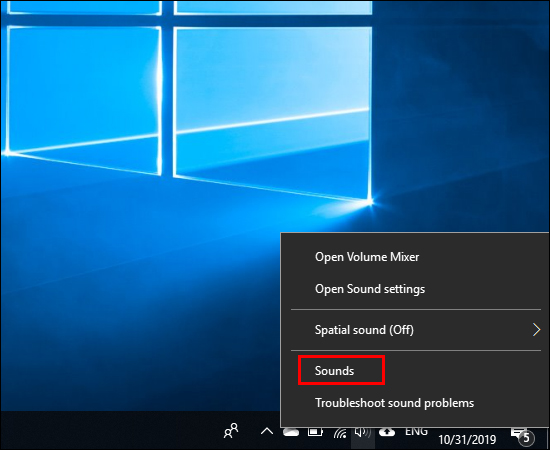Viewport: 550px width, 450px height.
Task: Open Spatial sound submenu arrow
Action: click(536, 330)
